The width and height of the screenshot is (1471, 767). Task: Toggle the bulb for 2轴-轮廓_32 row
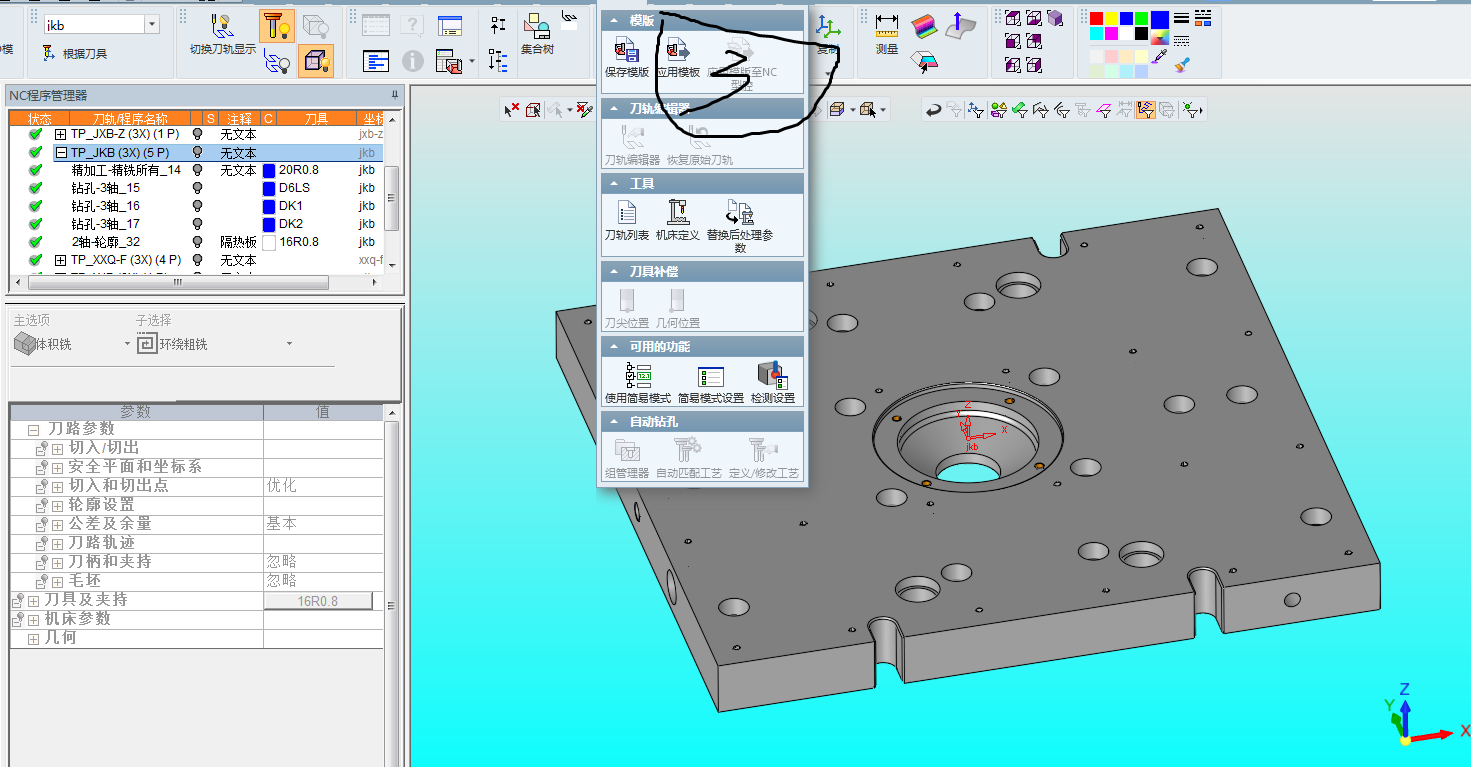click(x=197, y=242)
